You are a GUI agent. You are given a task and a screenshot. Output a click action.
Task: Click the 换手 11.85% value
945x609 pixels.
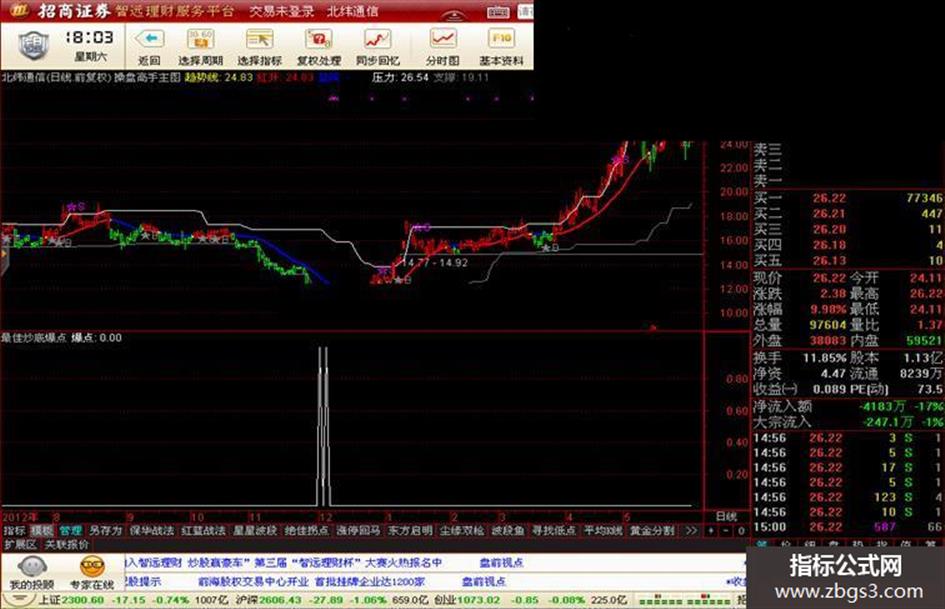pyautogui.click(x=824, y=358)
